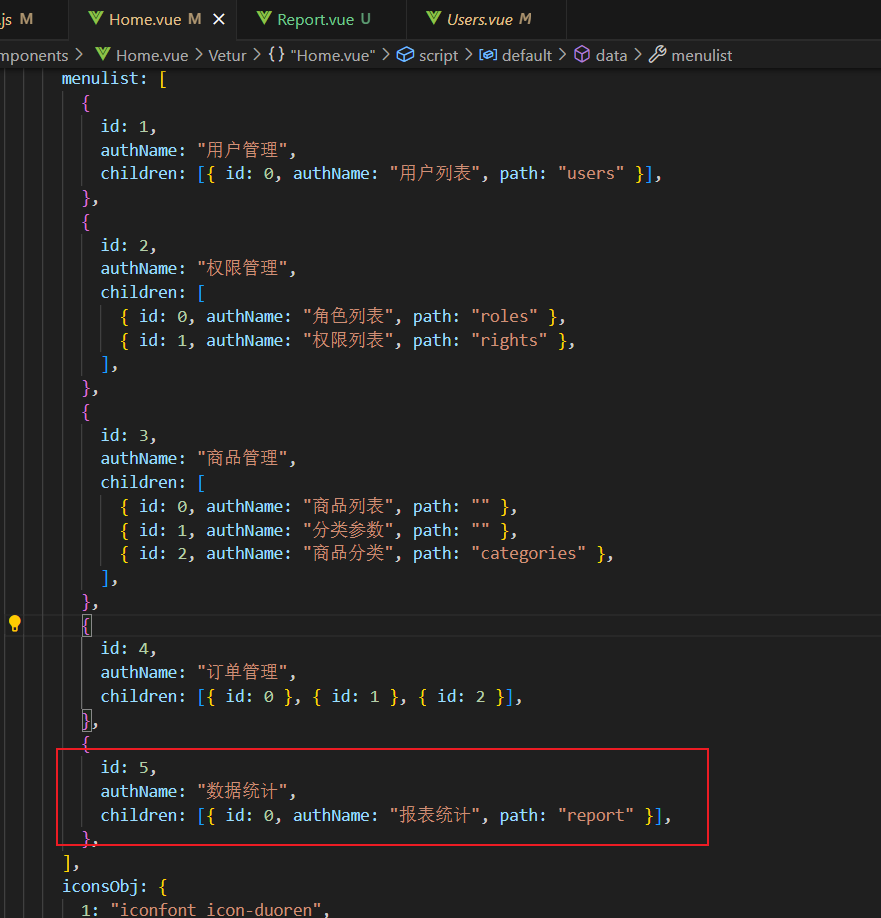Screen dimensions: 881x918
Task: Click the "分类参数" string
Action: click(348, 530)
